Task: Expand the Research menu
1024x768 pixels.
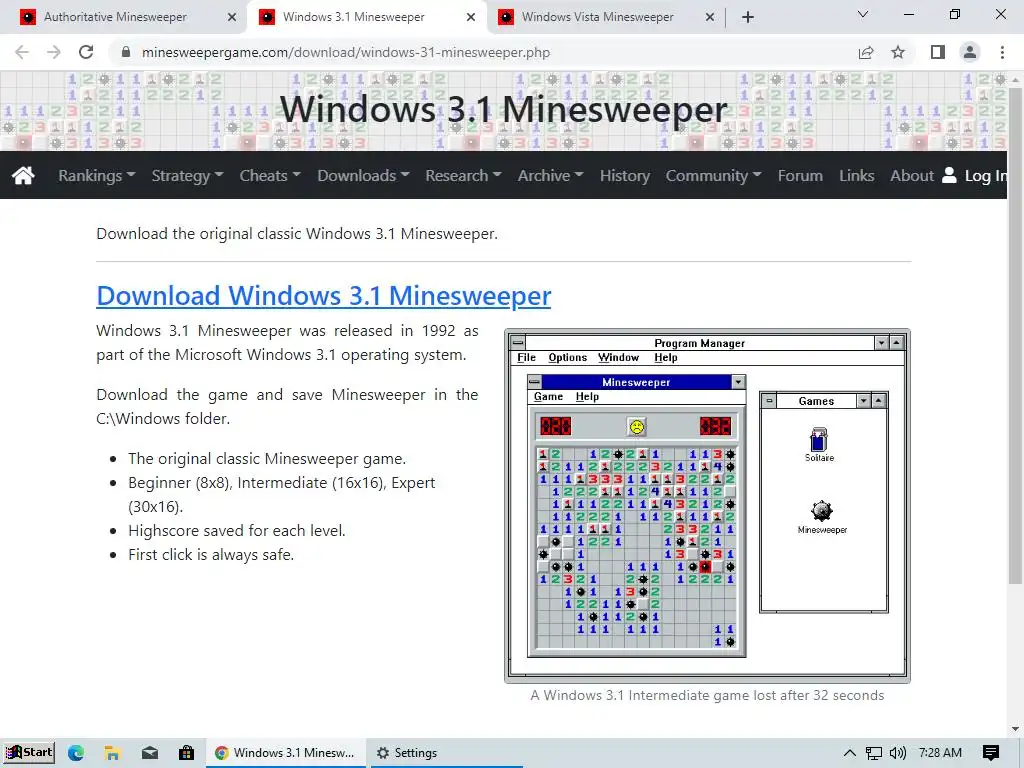Action: tap(463, 176)
